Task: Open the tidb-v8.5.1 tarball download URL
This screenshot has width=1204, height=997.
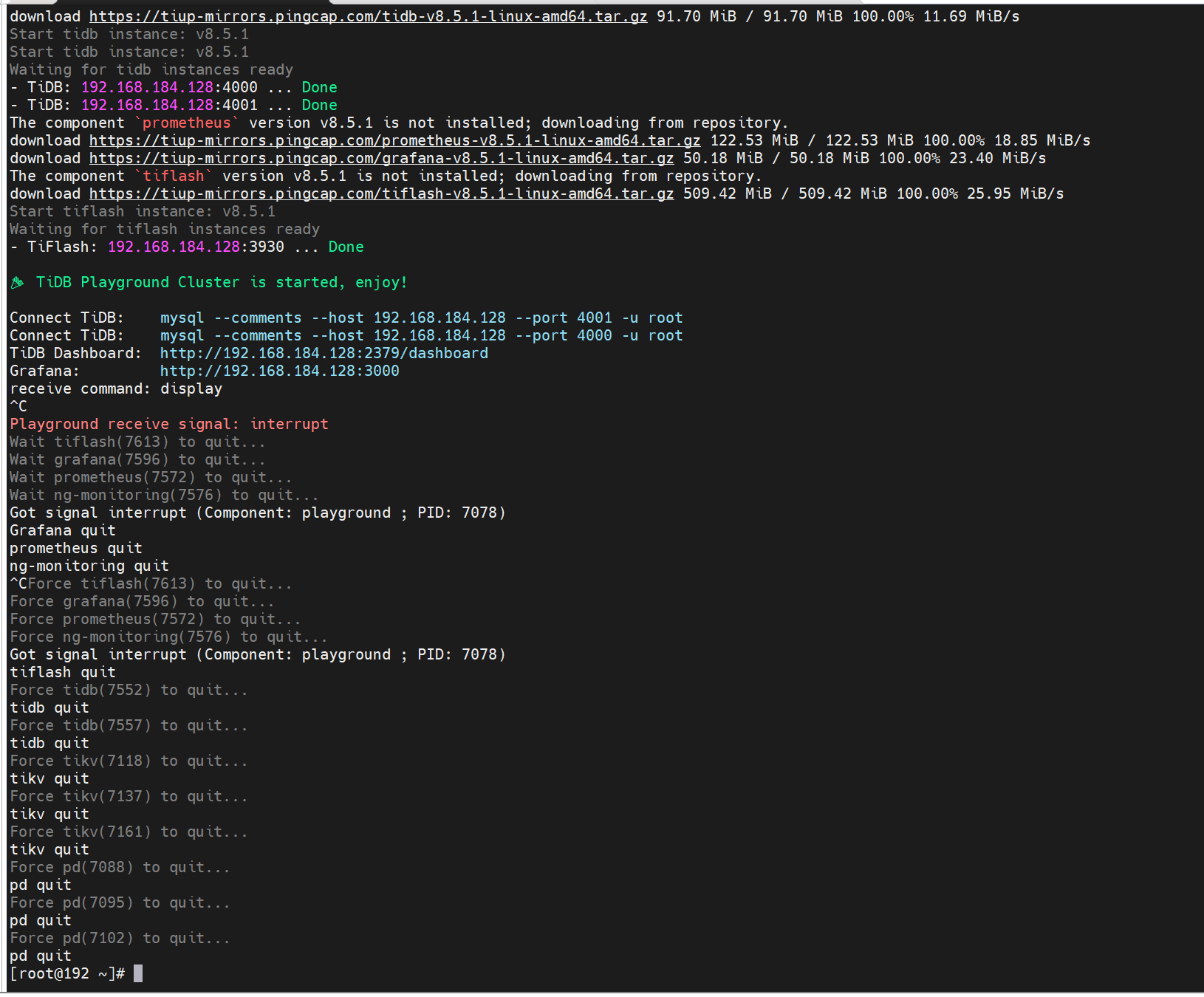Action: [368, 16]
